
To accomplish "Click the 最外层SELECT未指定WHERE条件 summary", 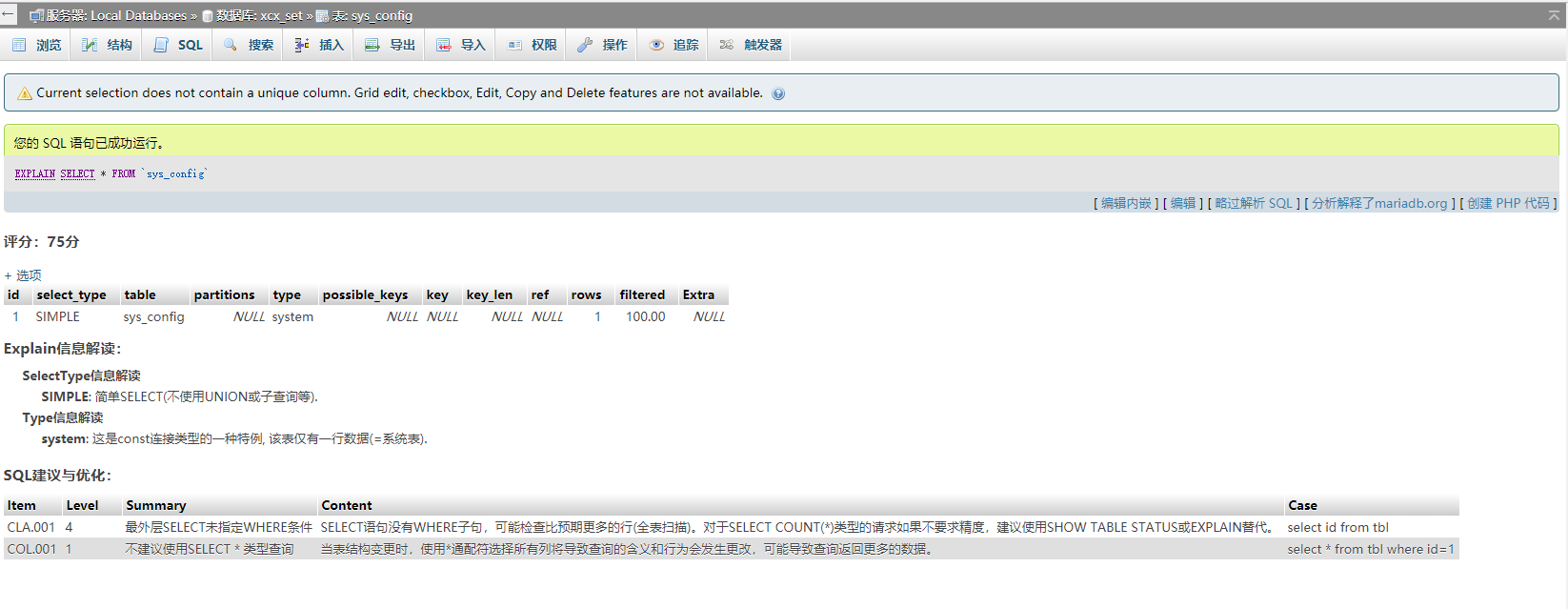I will pyautogui.click(x=219, y=527).
